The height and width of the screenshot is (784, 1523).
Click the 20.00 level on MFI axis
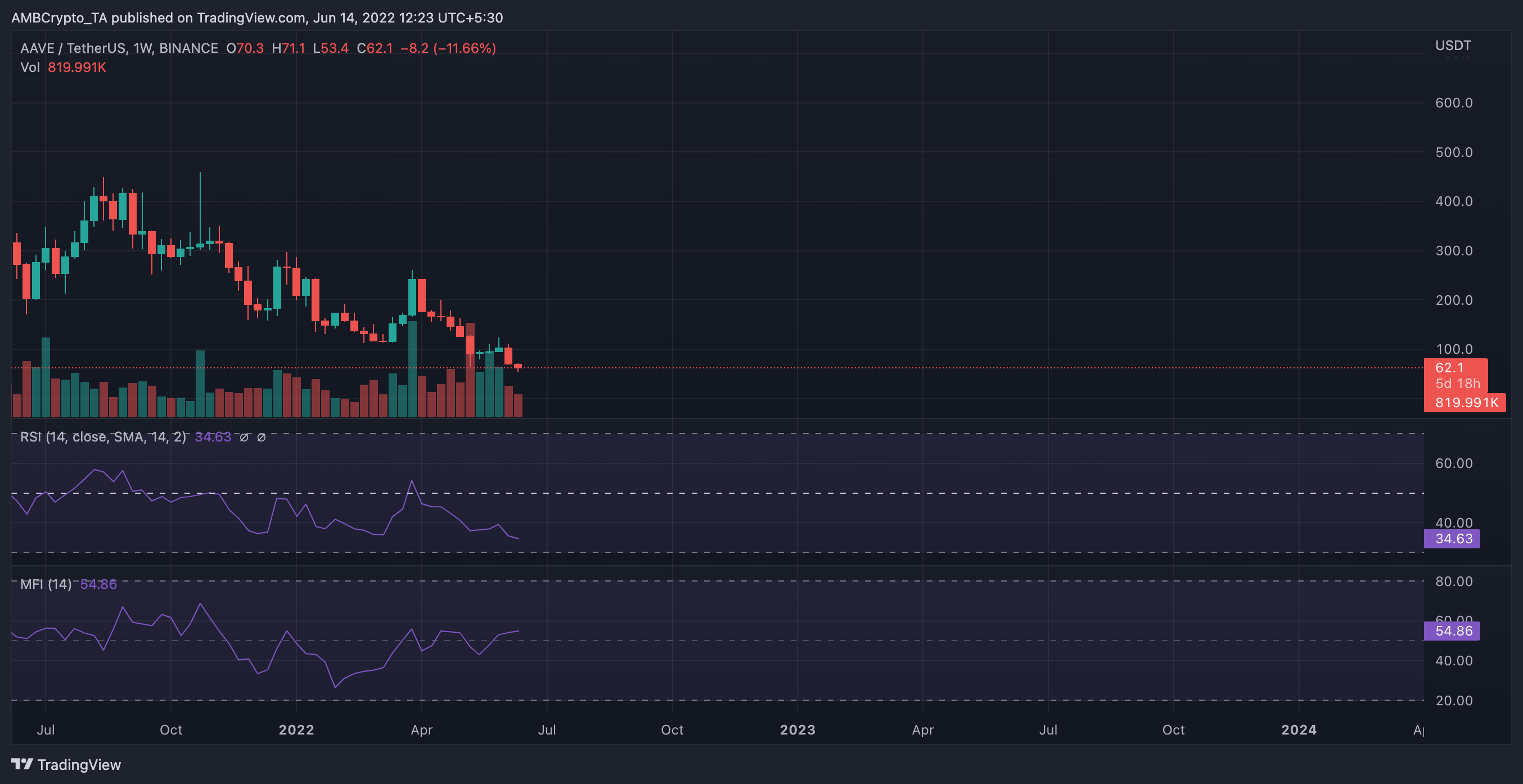pos(1453,701)
